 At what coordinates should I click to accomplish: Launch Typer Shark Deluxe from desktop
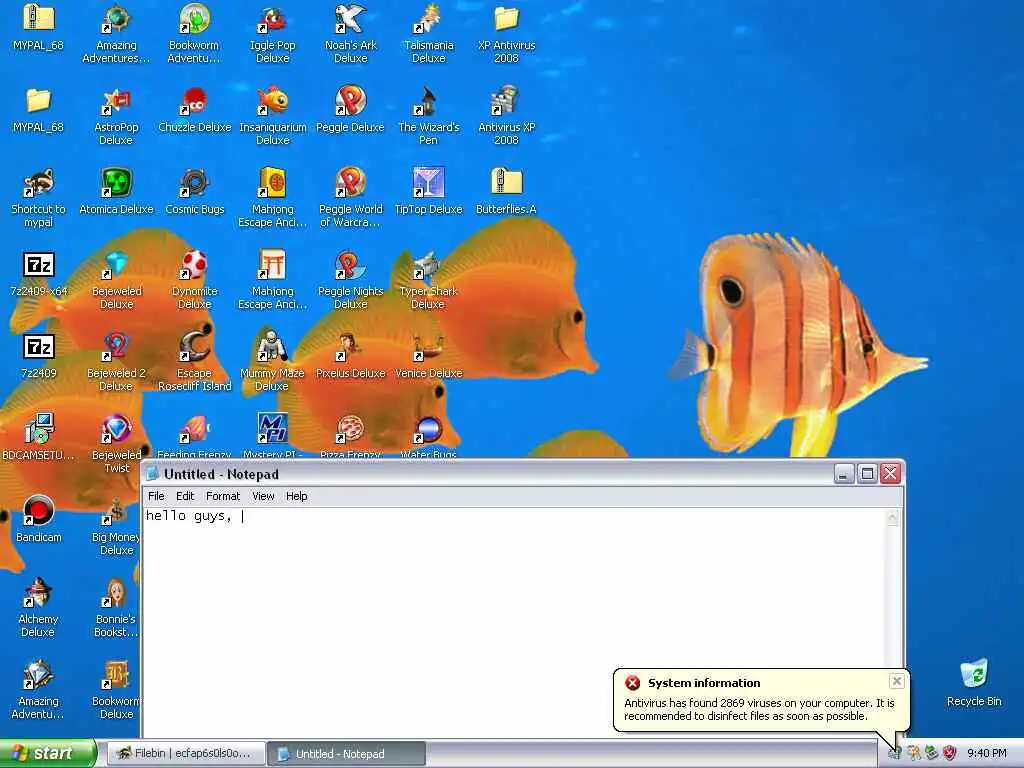point(428,280)
